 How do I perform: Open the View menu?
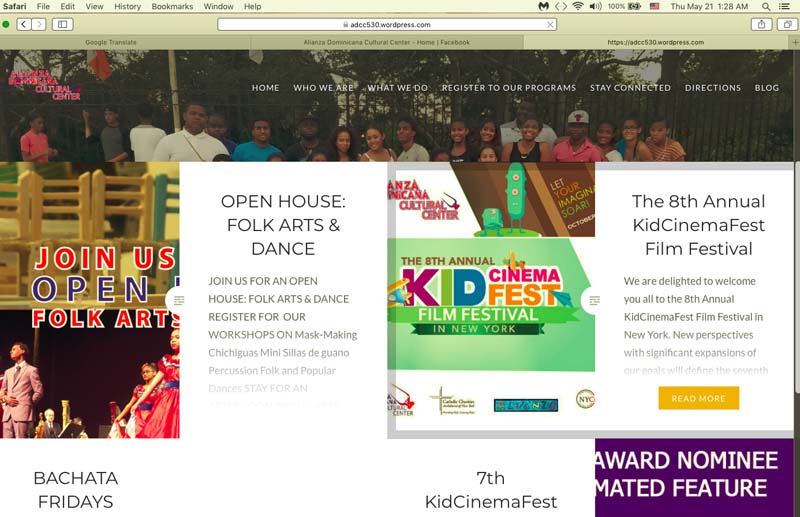[x=94, y=6]
